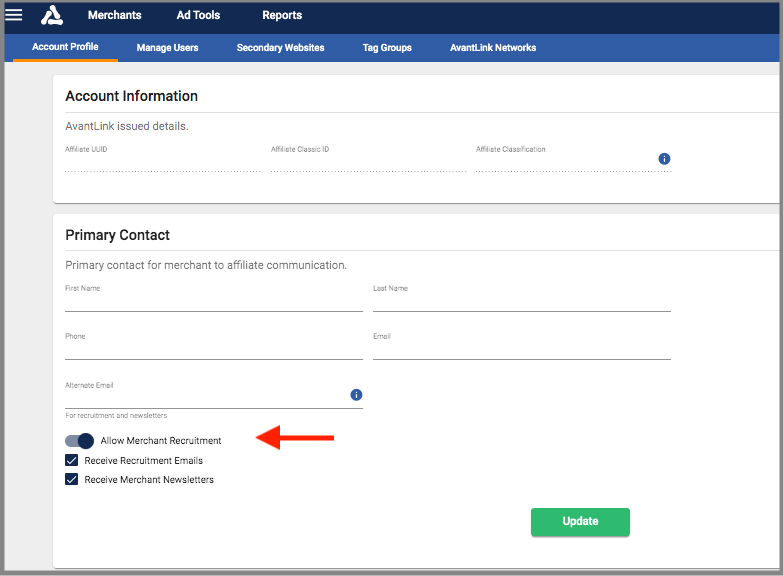783x576 pixels.
Task: Uncheck Receive Merchant Newsletters checkbox
Action: tap(71, 479)
